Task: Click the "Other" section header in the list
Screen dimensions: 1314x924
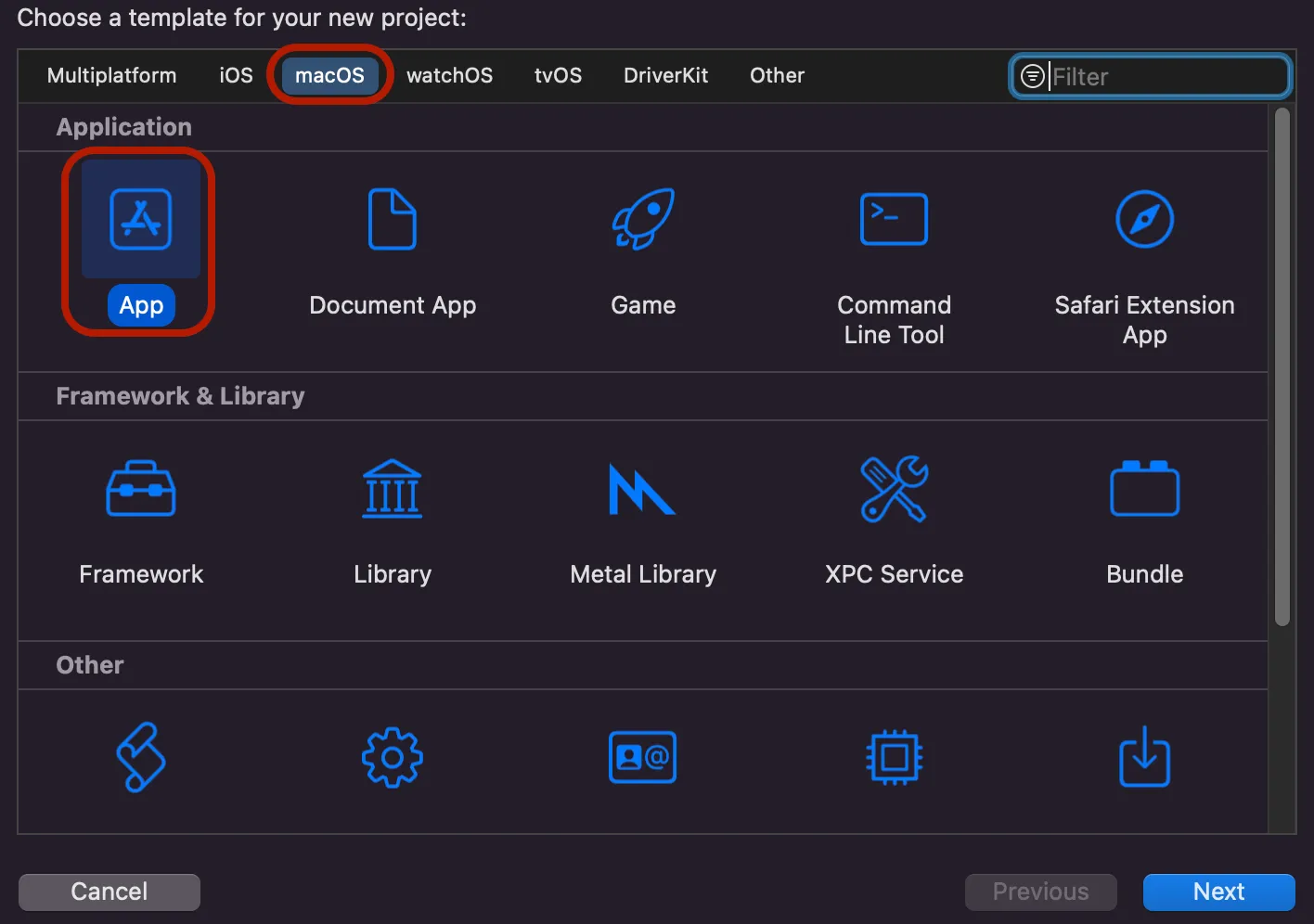Action: click(90, 665)
